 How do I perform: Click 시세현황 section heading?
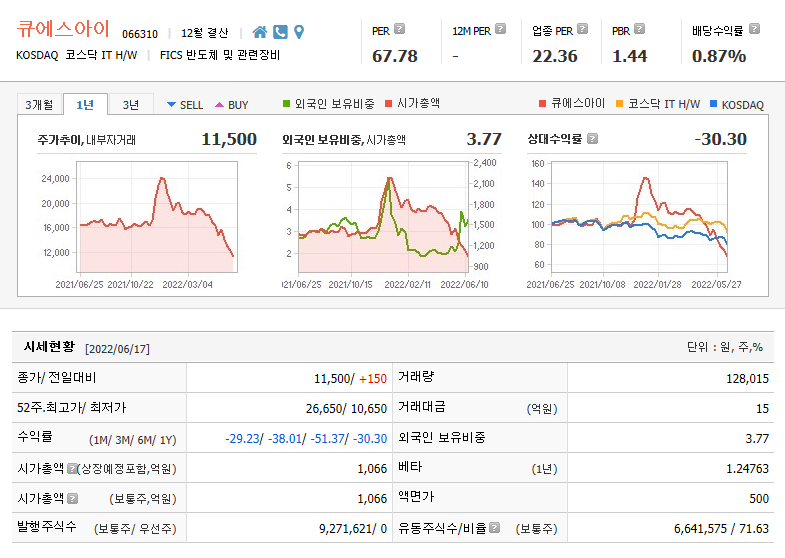(49, 346)
